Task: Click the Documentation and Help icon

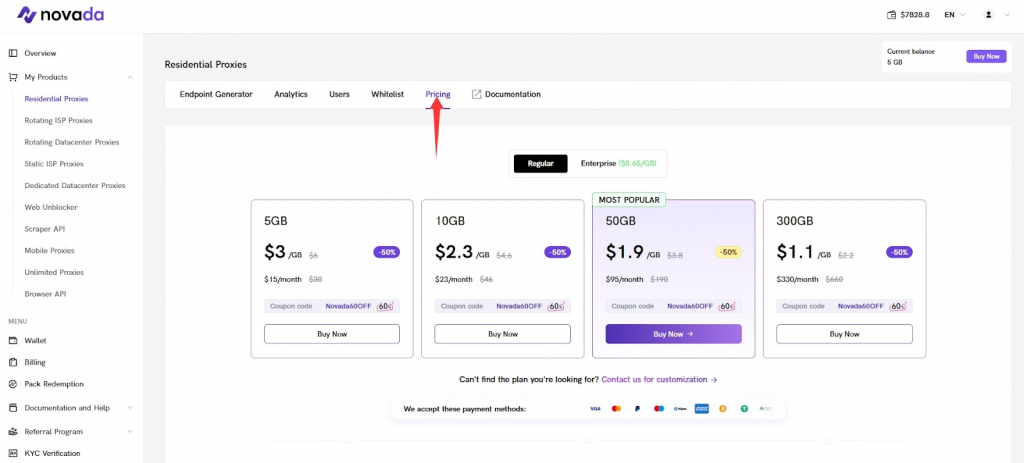Action: [x=13, y=407]
